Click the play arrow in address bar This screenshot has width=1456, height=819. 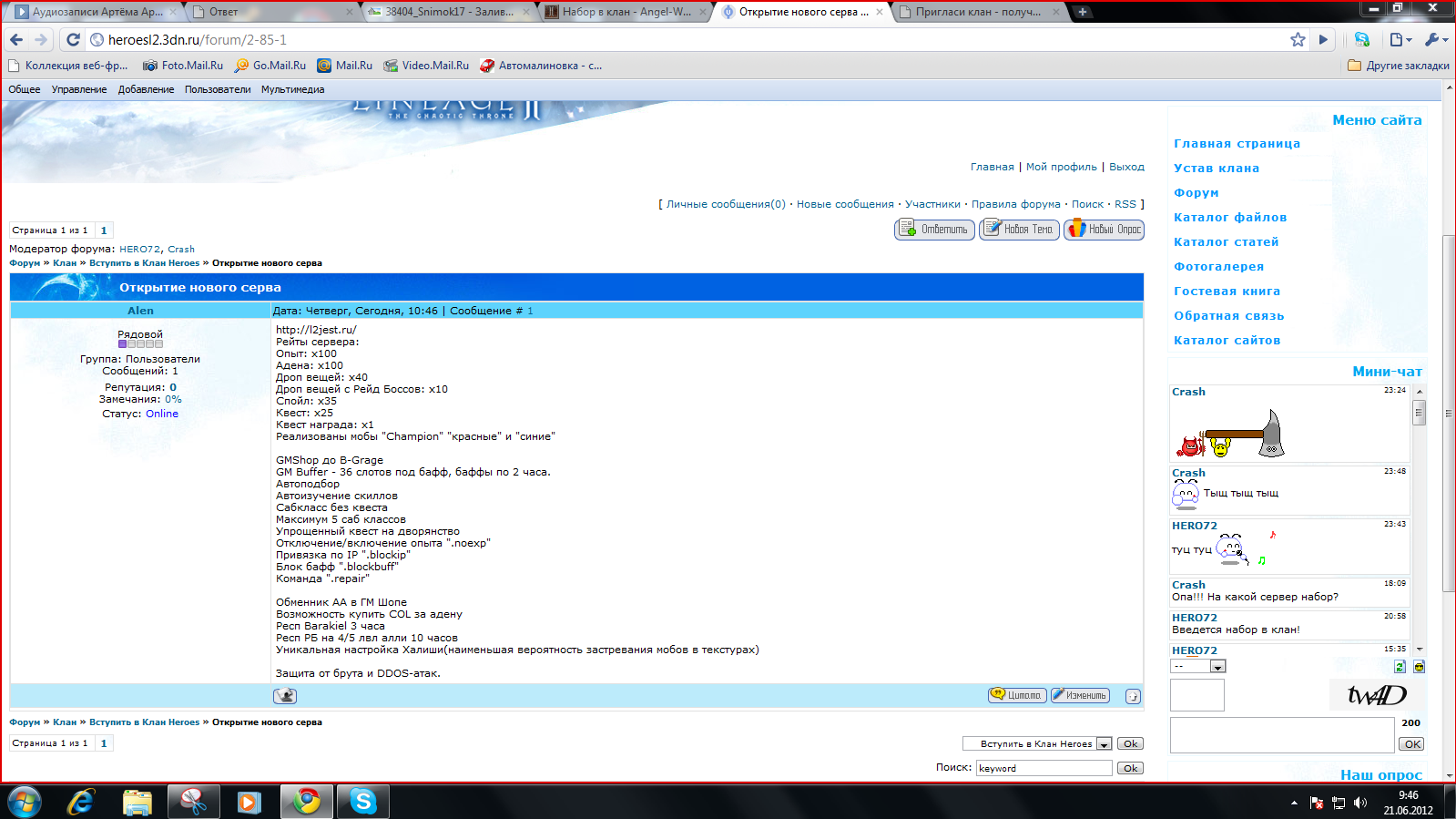click(x=1324, y=39)
